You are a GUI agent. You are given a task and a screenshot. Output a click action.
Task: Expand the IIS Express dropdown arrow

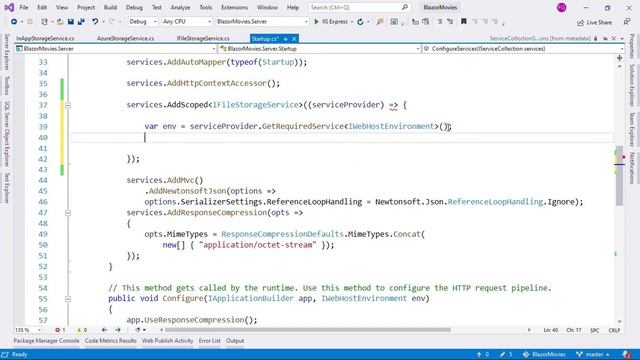coord(351,22)
